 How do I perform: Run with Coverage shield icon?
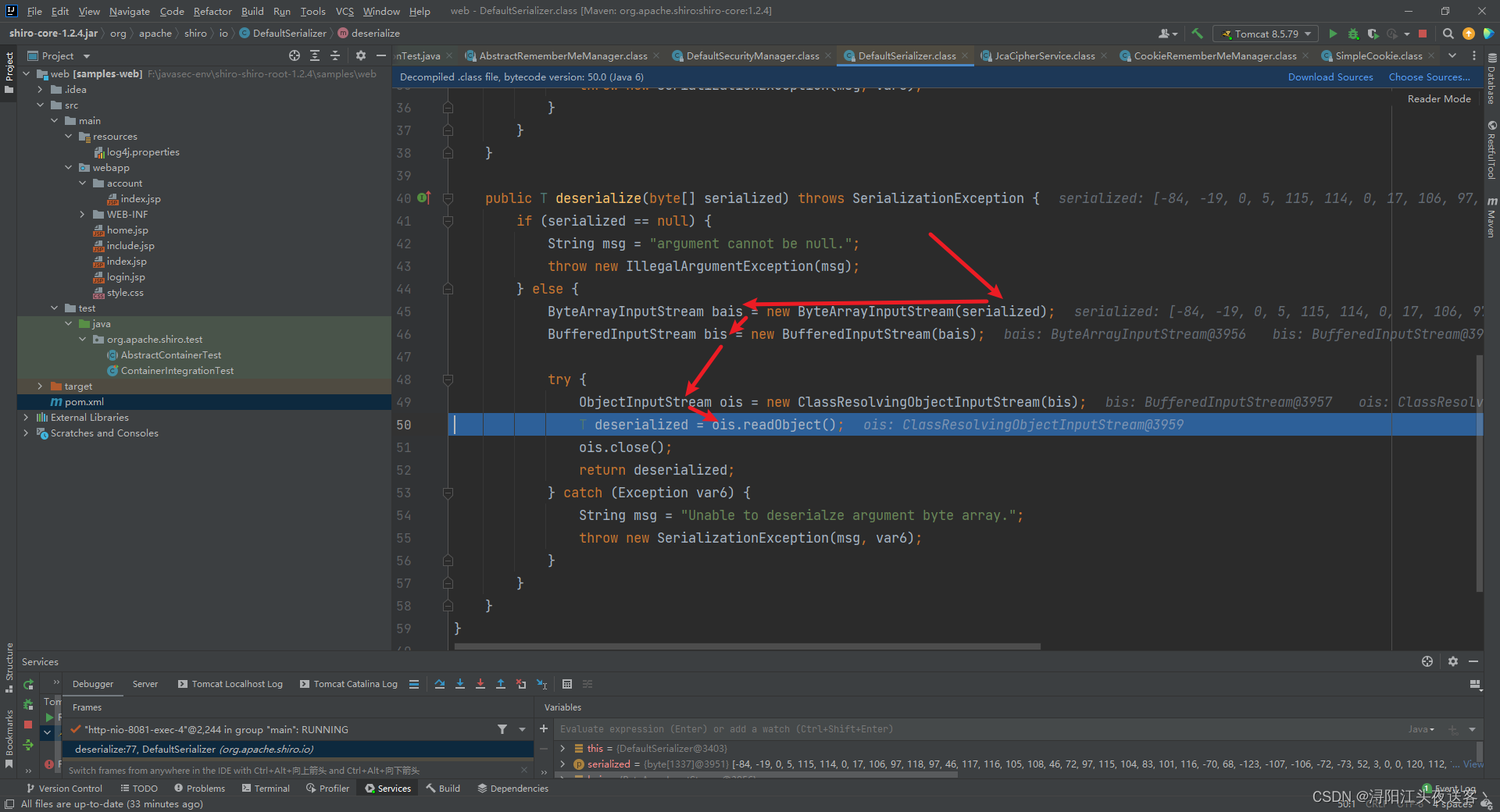(x=1373, y=34)
